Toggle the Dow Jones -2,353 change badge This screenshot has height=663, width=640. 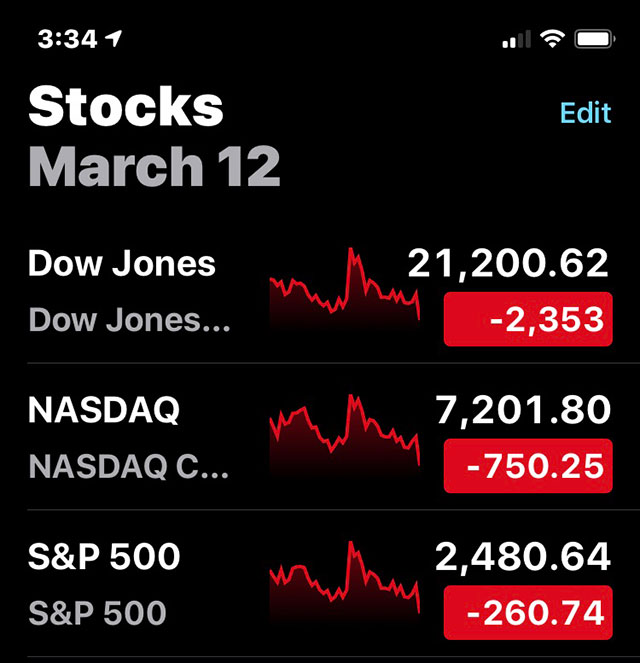[528, 319]
